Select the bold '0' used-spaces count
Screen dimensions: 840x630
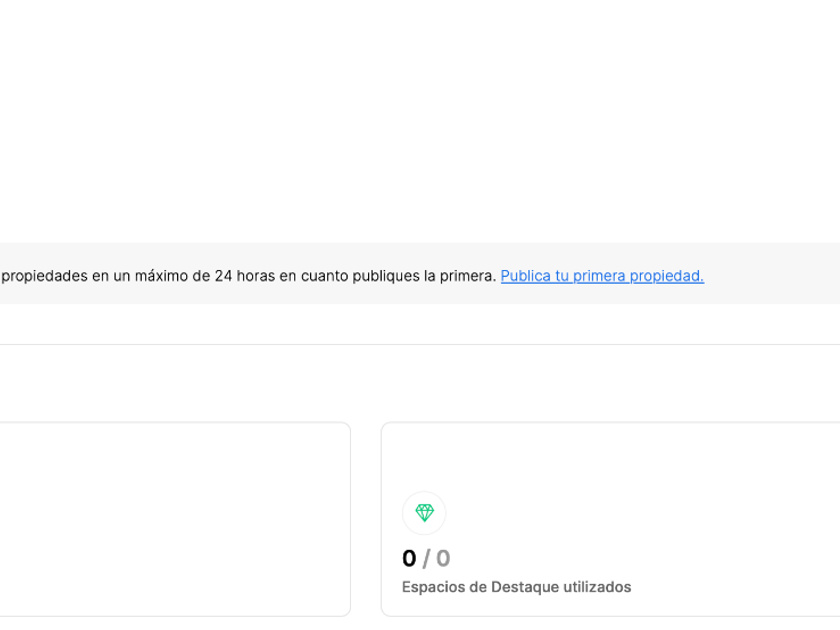409,558
